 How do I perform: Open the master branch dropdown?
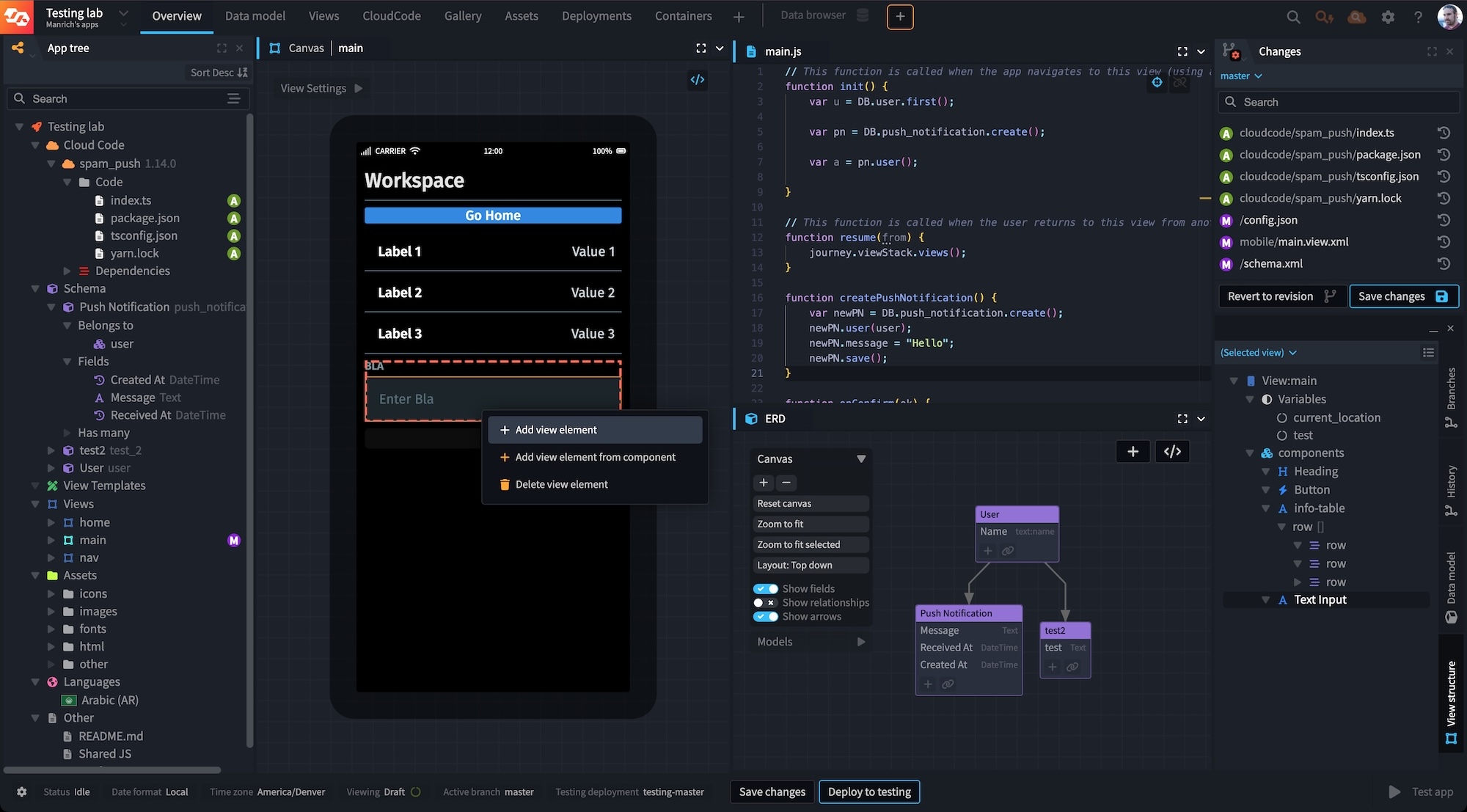click(x=1241, y=76)
